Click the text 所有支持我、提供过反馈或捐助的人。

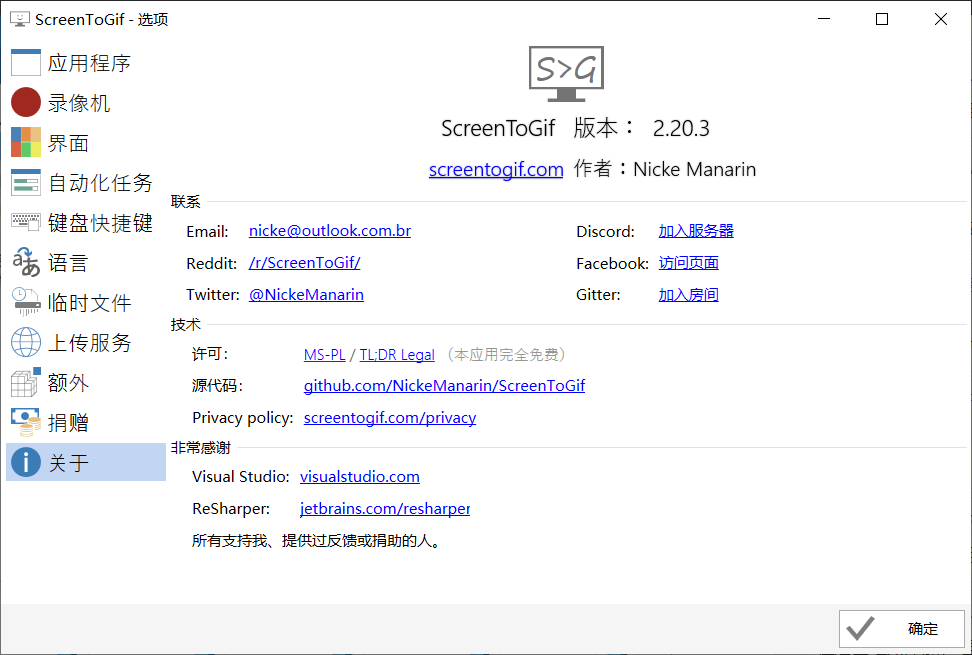pos(319,540)
